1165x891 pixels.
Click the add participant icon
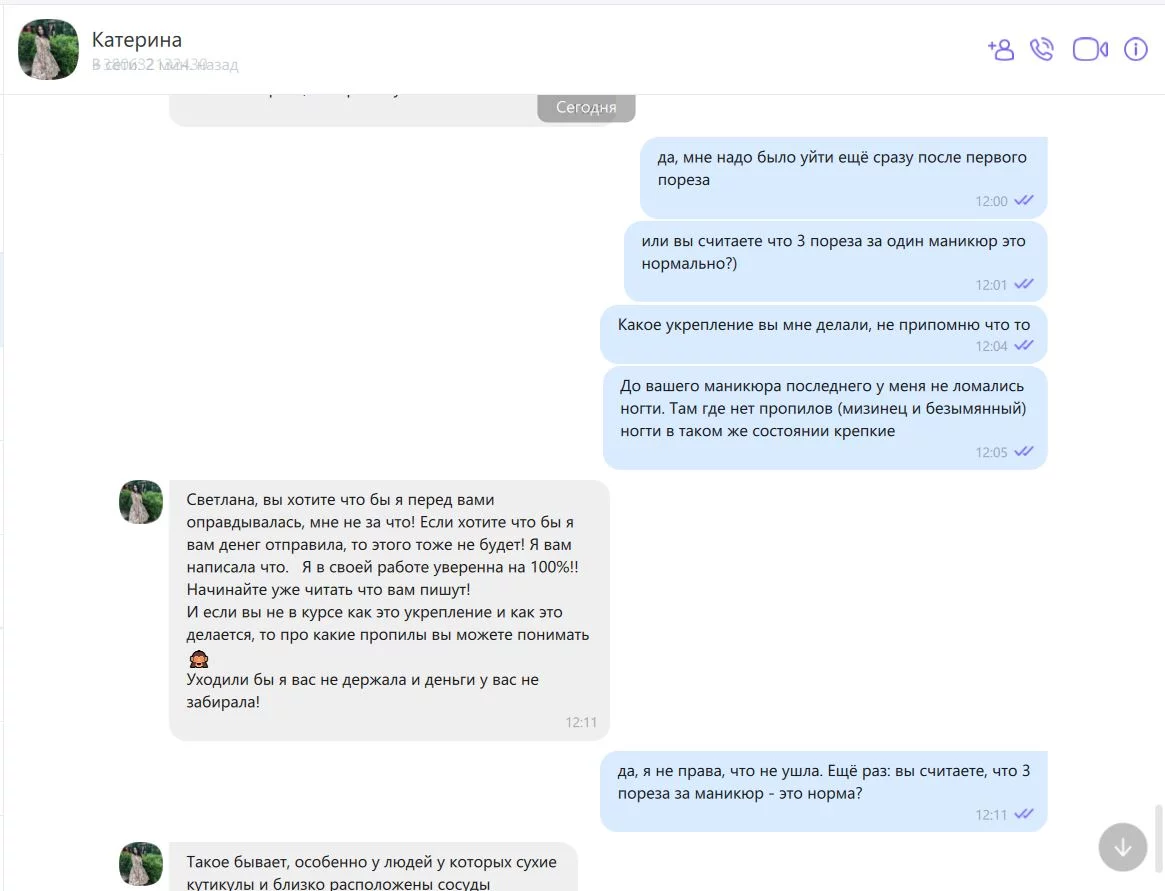pyautogui.click(x=1000, y=50)
